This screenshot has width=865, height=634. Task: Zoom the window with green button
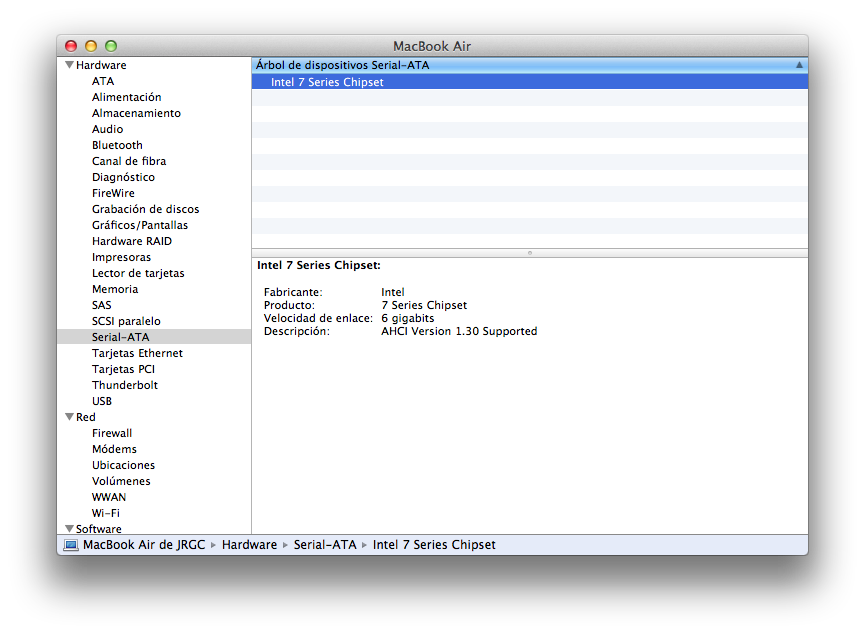111,46
